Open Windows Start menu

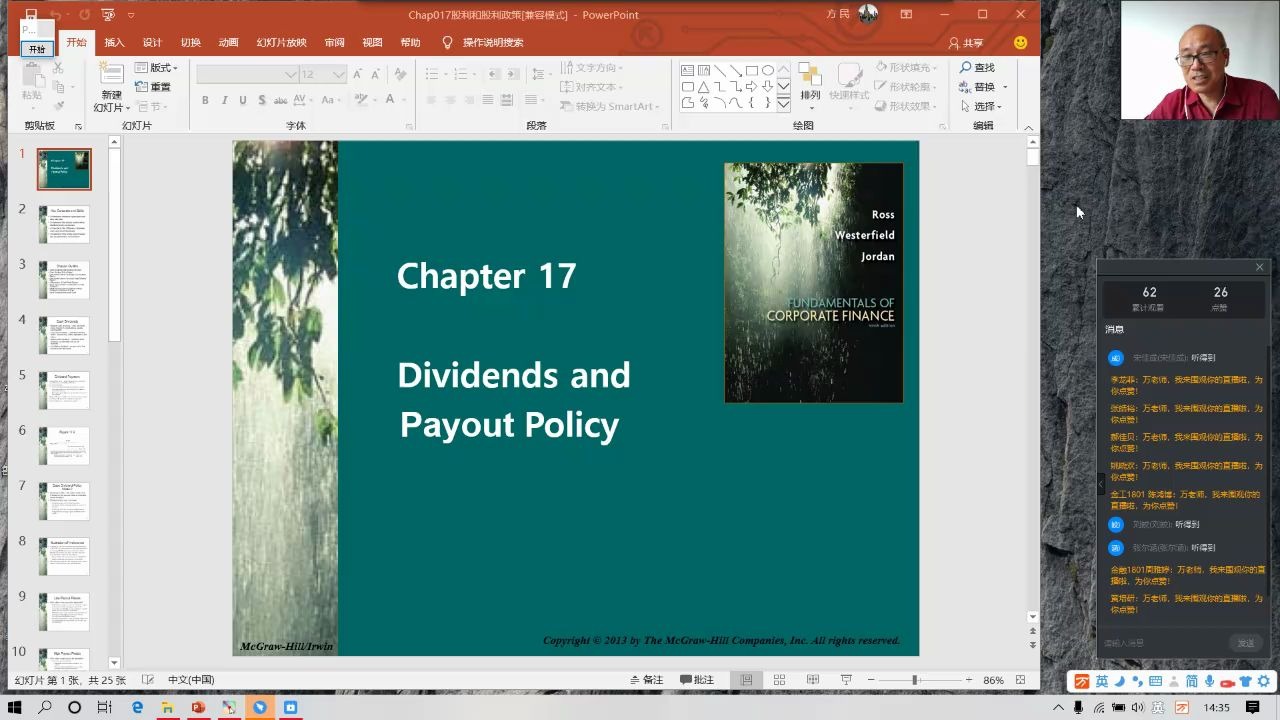(15, 707)
